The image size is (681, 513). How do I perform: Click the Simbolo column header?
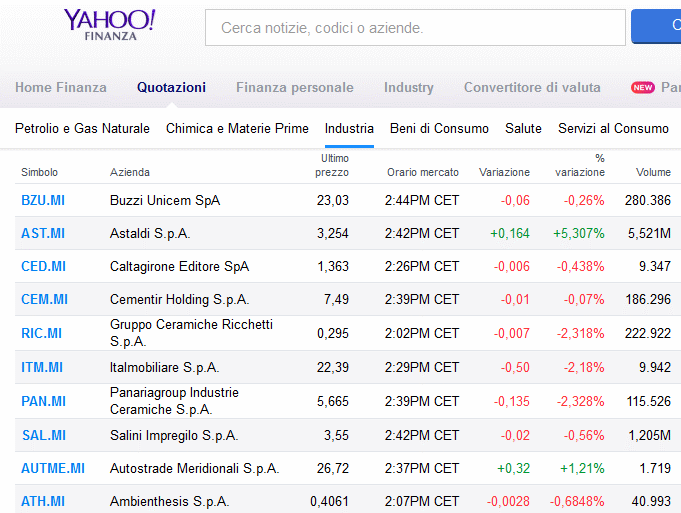pos(40,172)
